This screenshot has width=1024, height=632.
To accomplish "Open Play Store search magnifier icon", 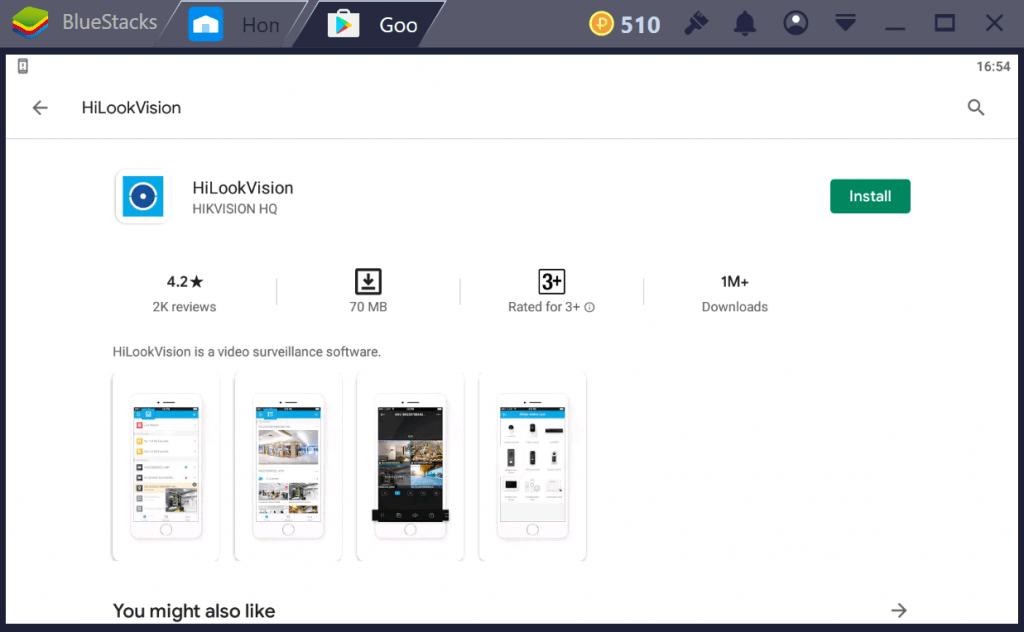I will (976, 108).
